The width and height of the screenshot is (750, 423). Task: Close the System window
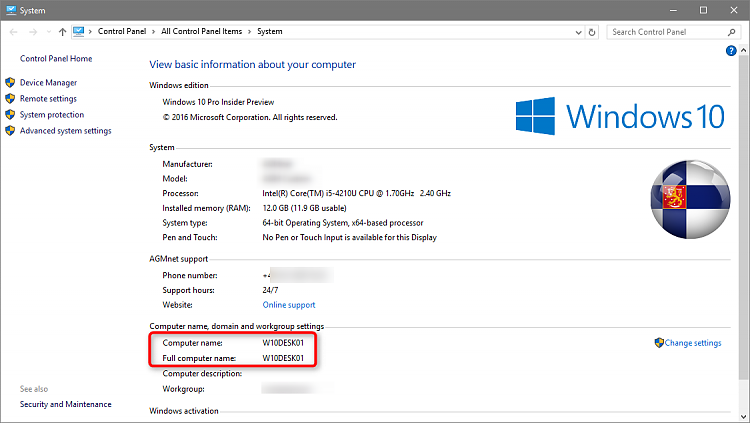[734, 10]
